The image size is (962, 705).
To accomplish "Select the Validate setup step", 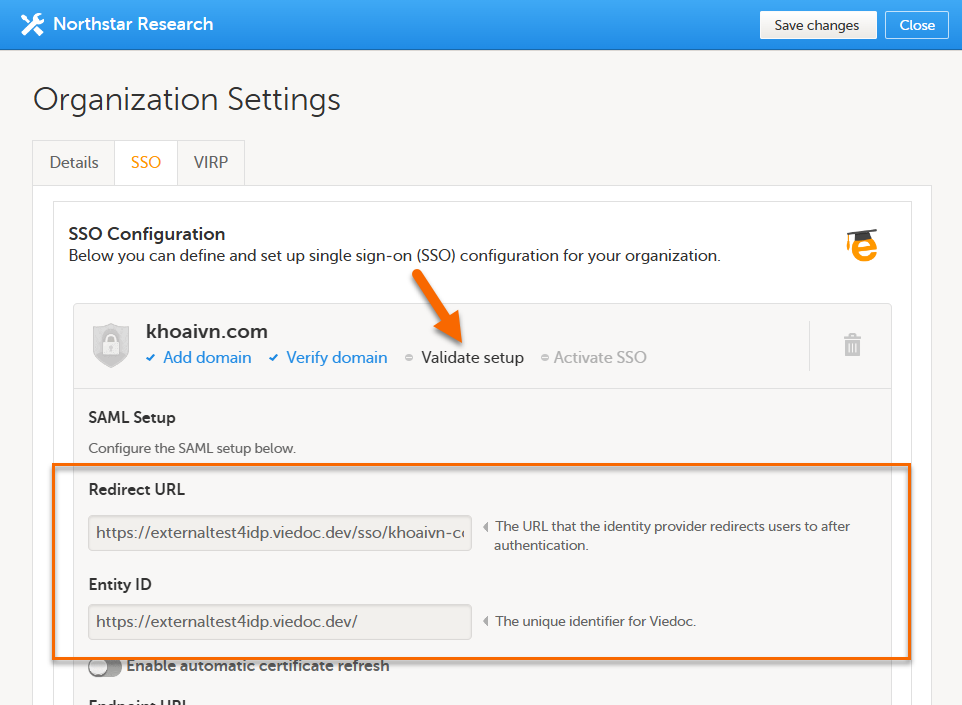I will point(472,358).
